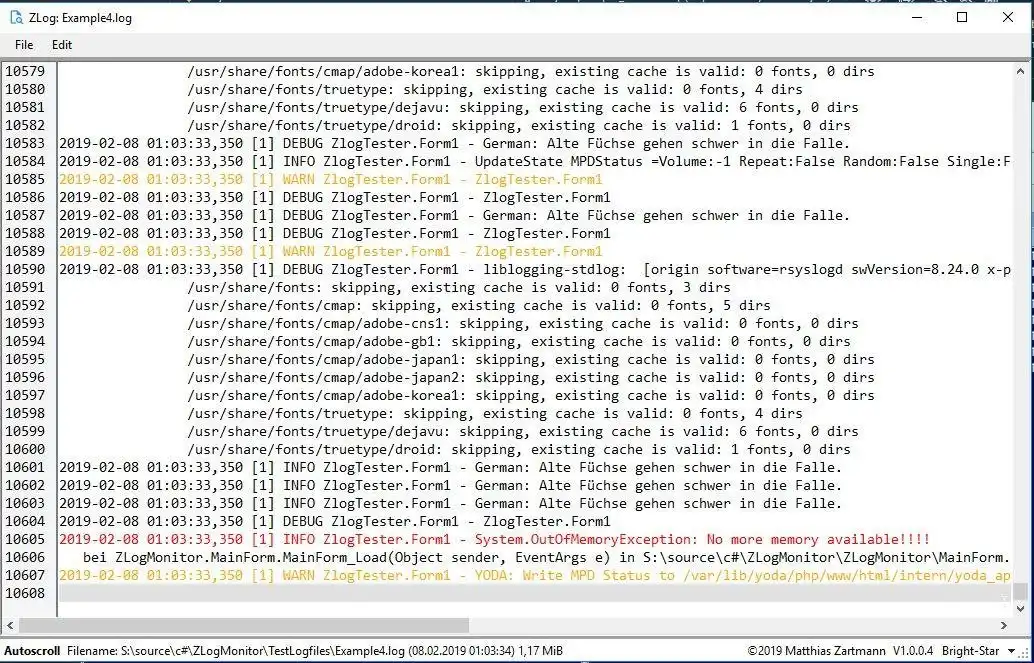The image size is (1034, 663).
Task: Select line number 10608
Action: tap(25, 593)
